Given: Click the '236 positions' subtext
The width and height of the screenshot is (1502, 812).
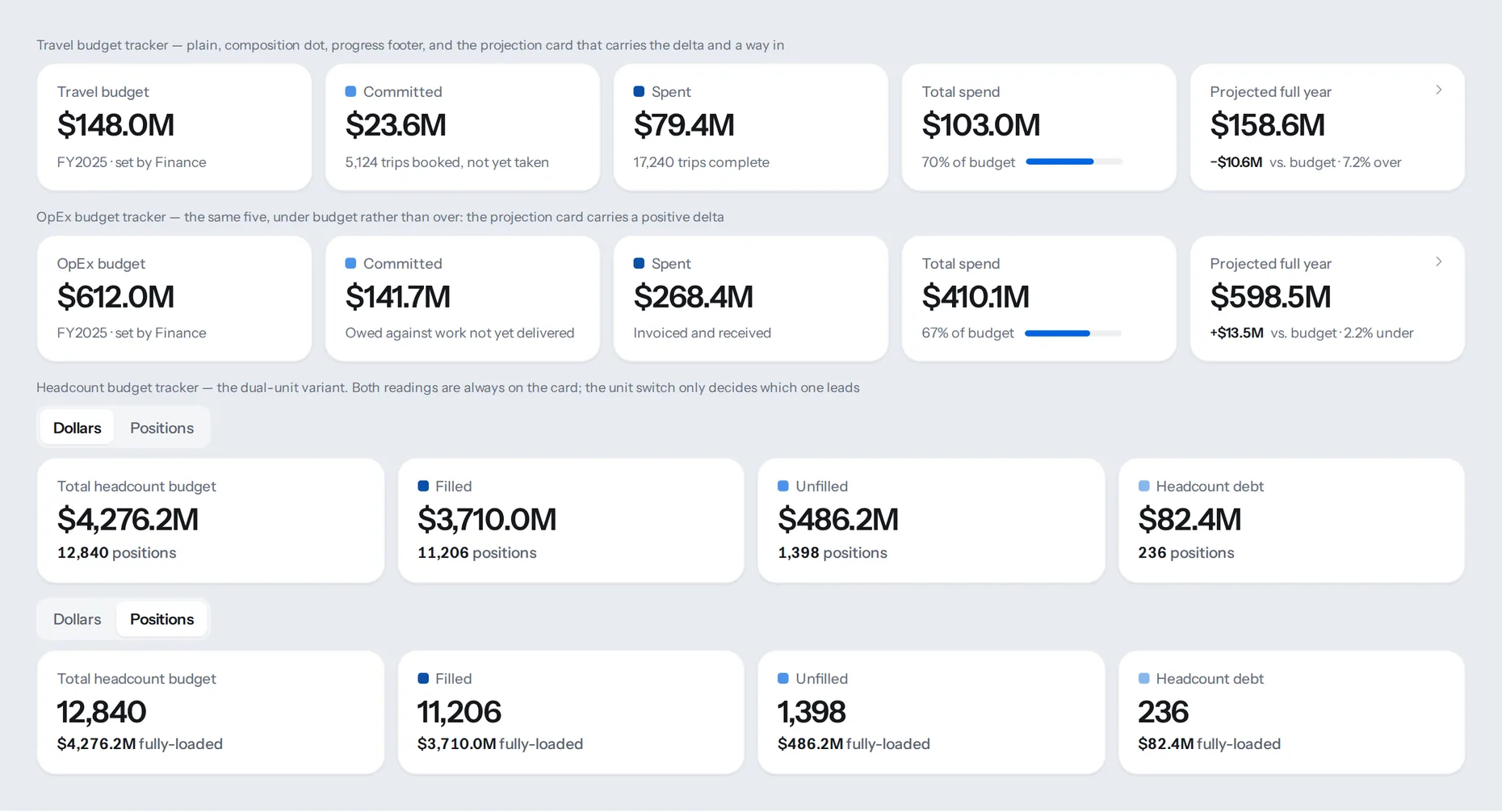Looking at the screenshot, I should click(1185, 553).
